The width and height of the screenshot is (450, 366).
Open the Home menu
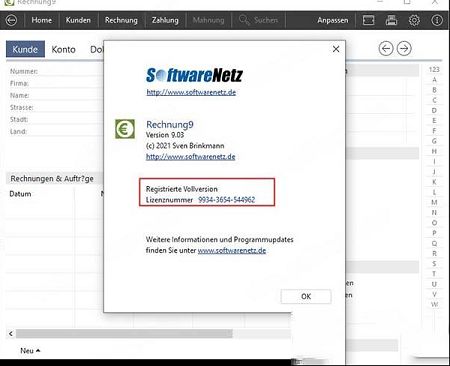(42, 20)
